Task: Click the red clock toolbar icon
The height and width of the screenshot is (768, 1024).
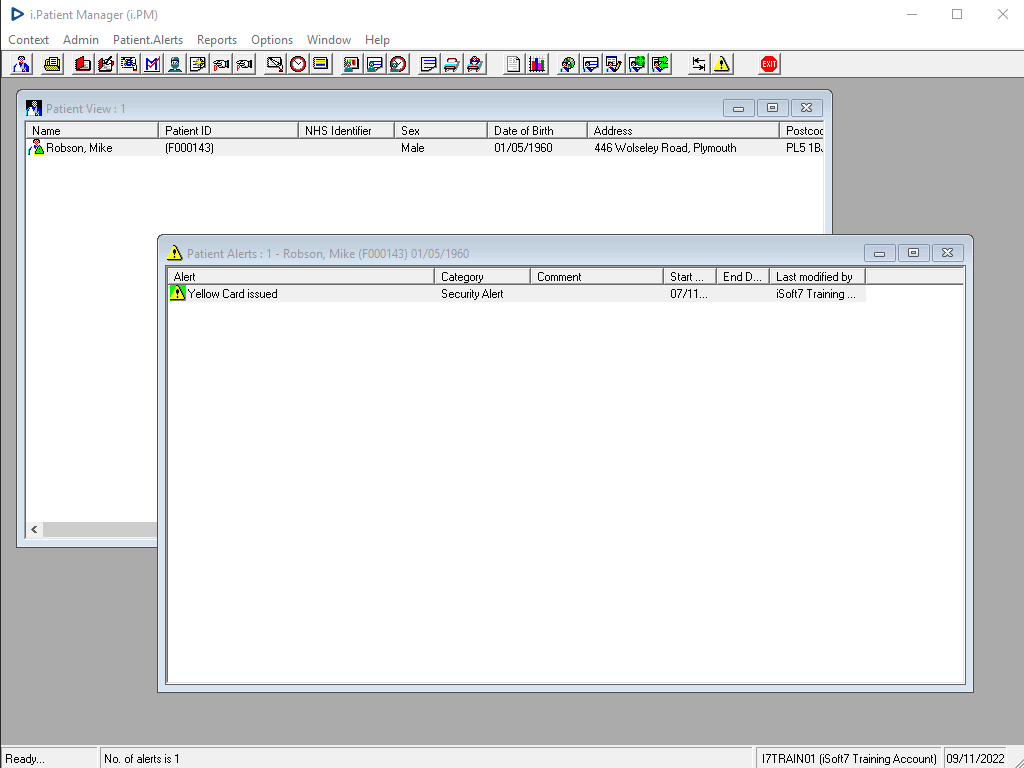Action: click(298, 64)
